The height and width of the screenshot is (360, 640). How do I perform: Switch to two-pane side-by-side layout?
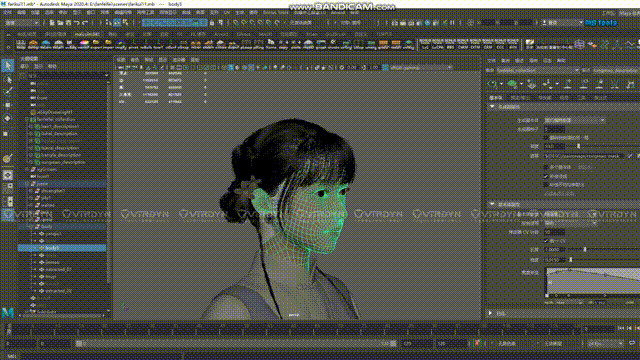(8, 201)
